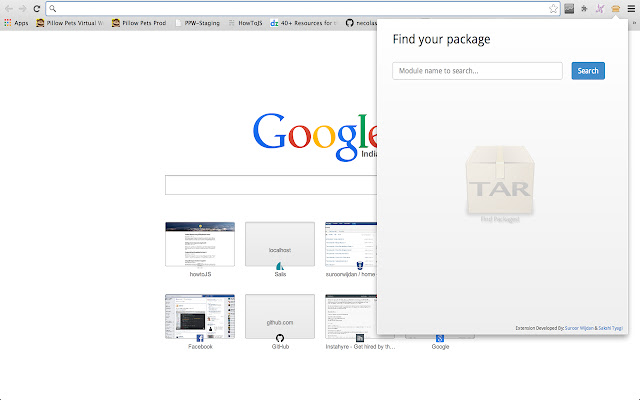Image resolution: width=640 pixels, height=400 pixels.
Task: Open the Instahyre thumbnail
Action: [351, 316]
